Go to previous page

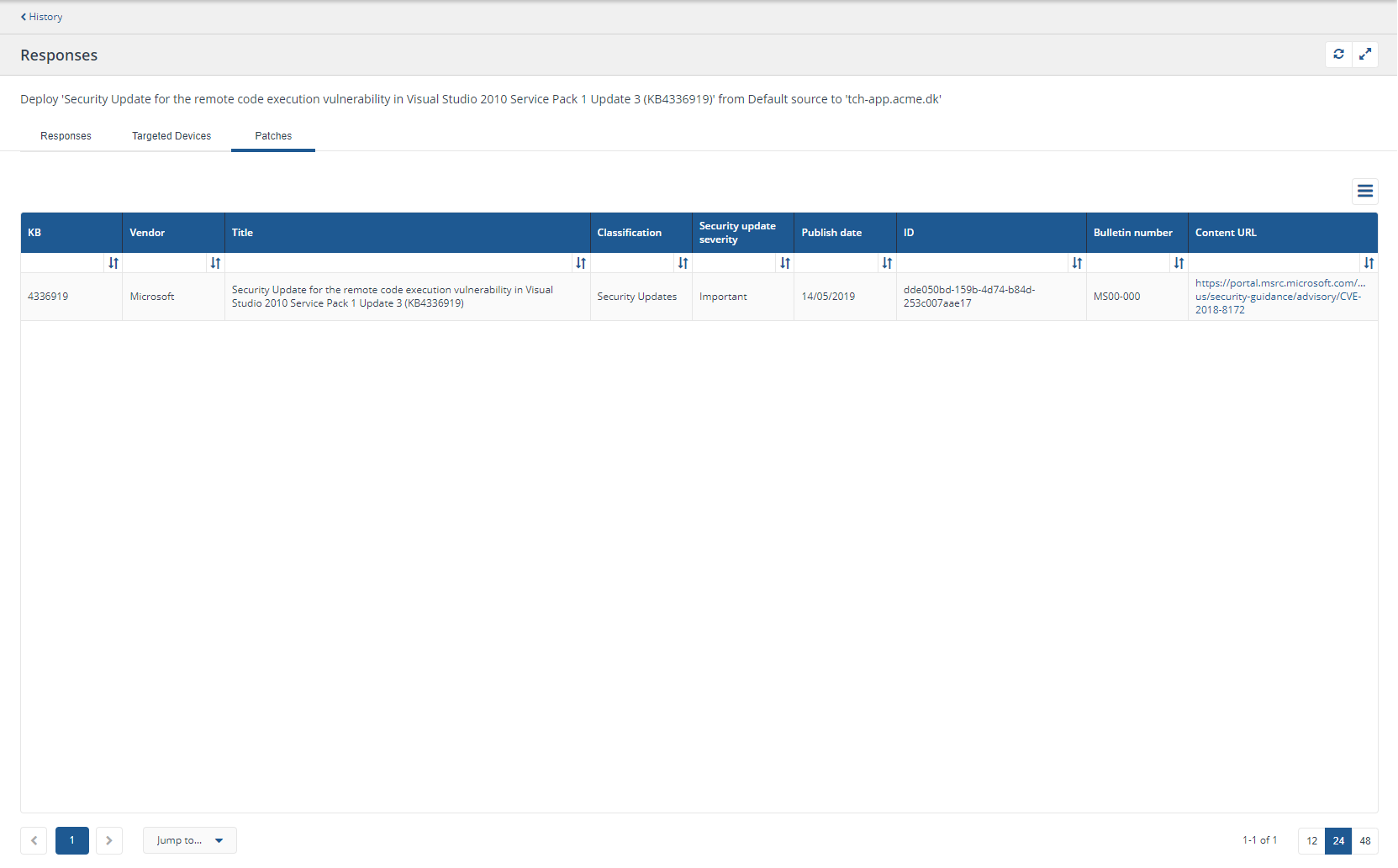[34, 840]
